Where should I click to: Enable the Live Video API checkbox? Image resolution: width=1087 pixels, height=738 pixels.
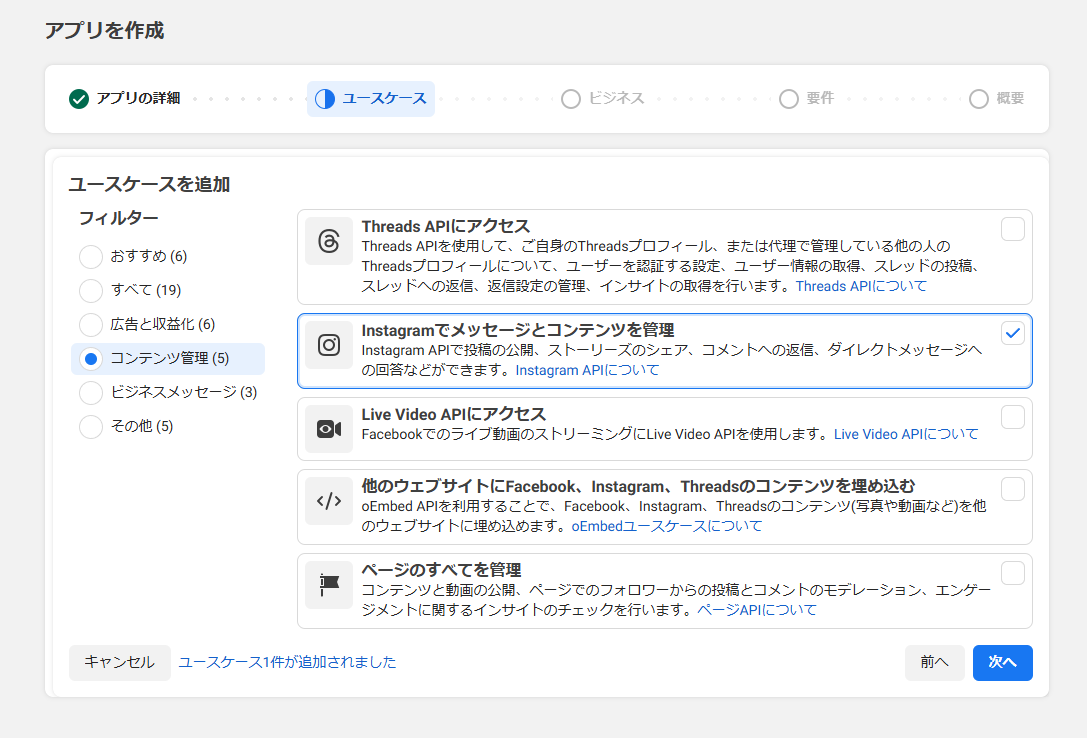coord(1012,417)
